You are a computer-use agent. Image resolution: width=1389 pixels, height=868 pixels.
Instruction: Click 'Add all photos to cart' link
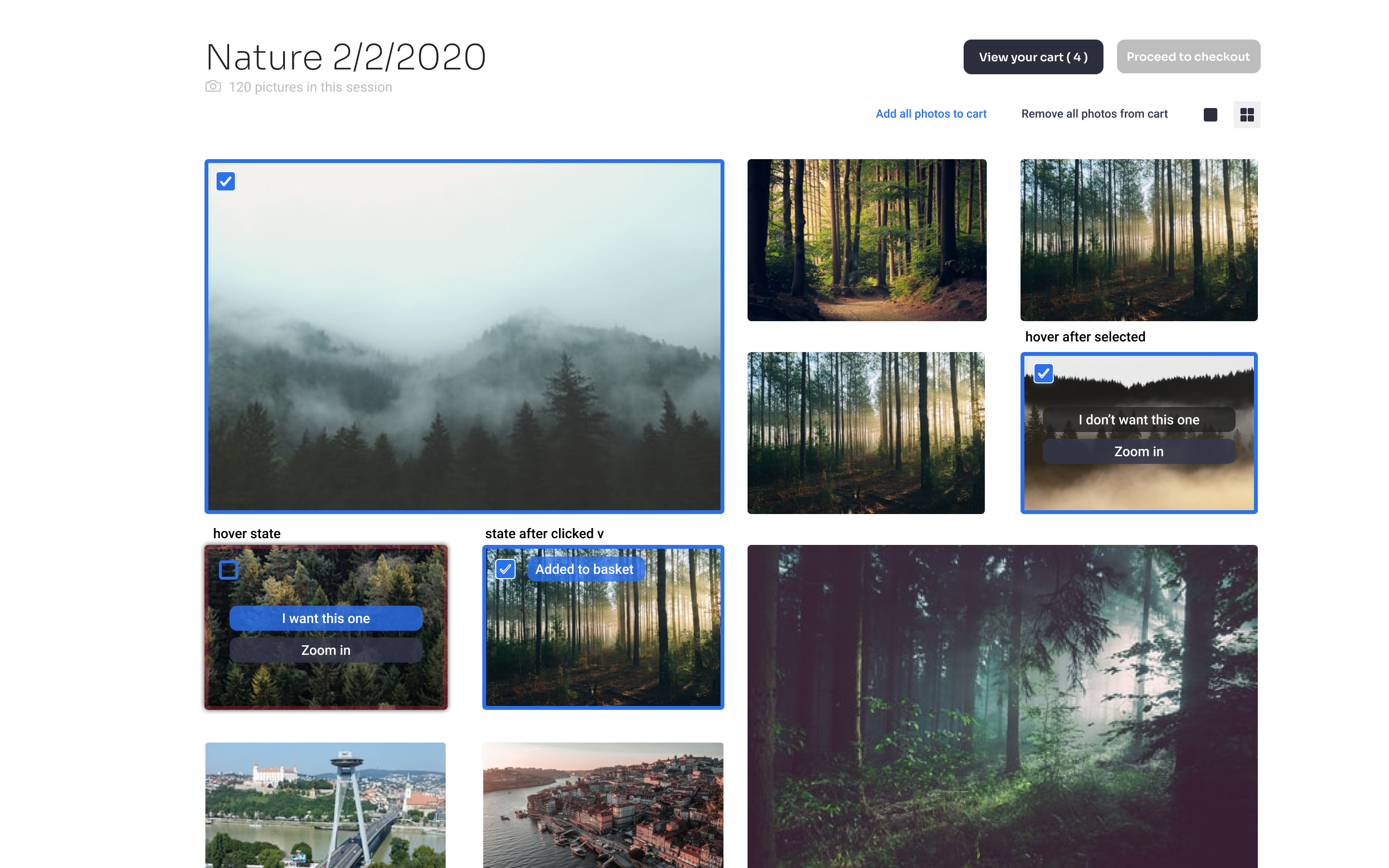pyautogui.click(x=930, y=114)
